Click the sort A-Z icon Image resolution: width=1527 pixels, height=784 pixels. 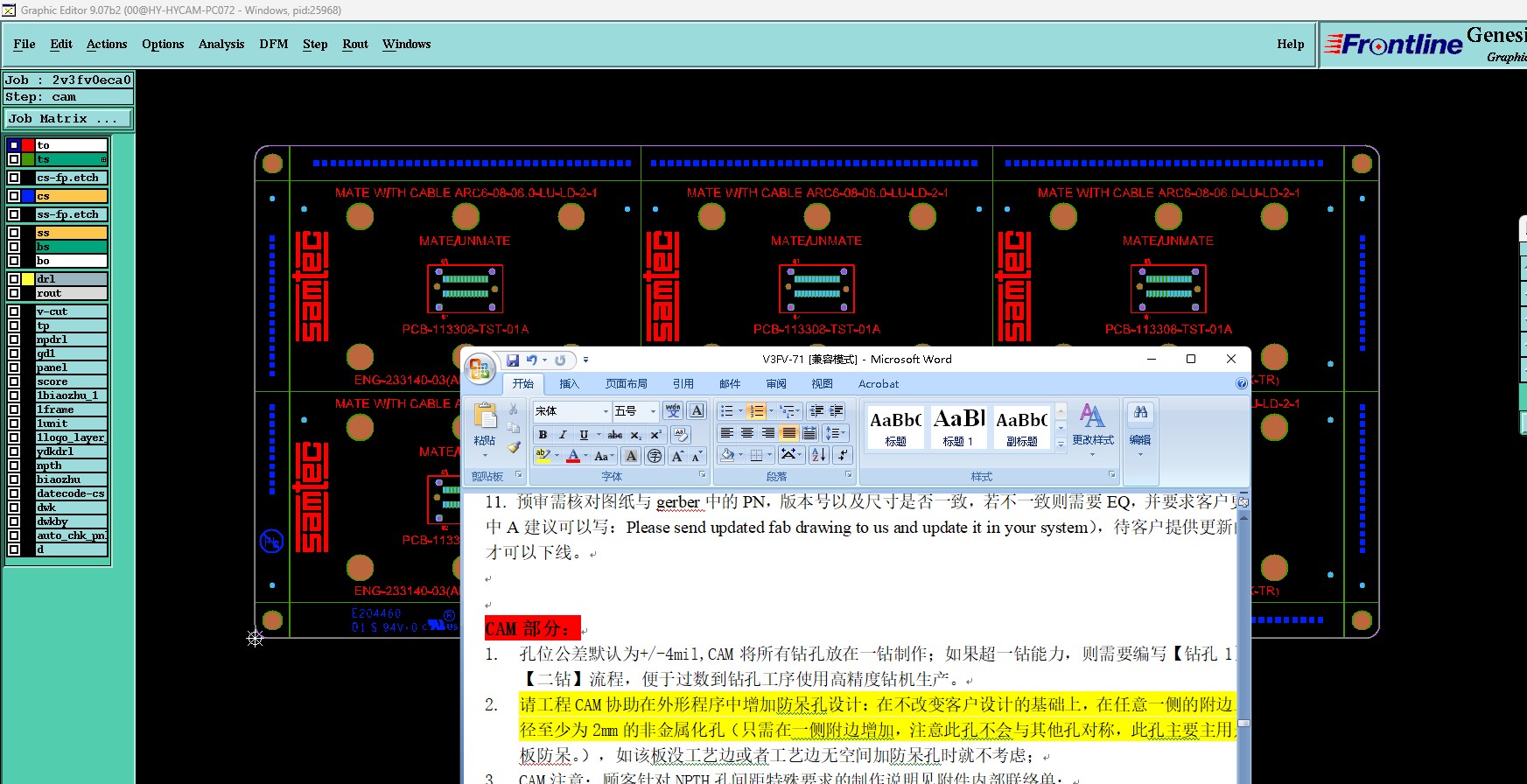pos(818,454)
